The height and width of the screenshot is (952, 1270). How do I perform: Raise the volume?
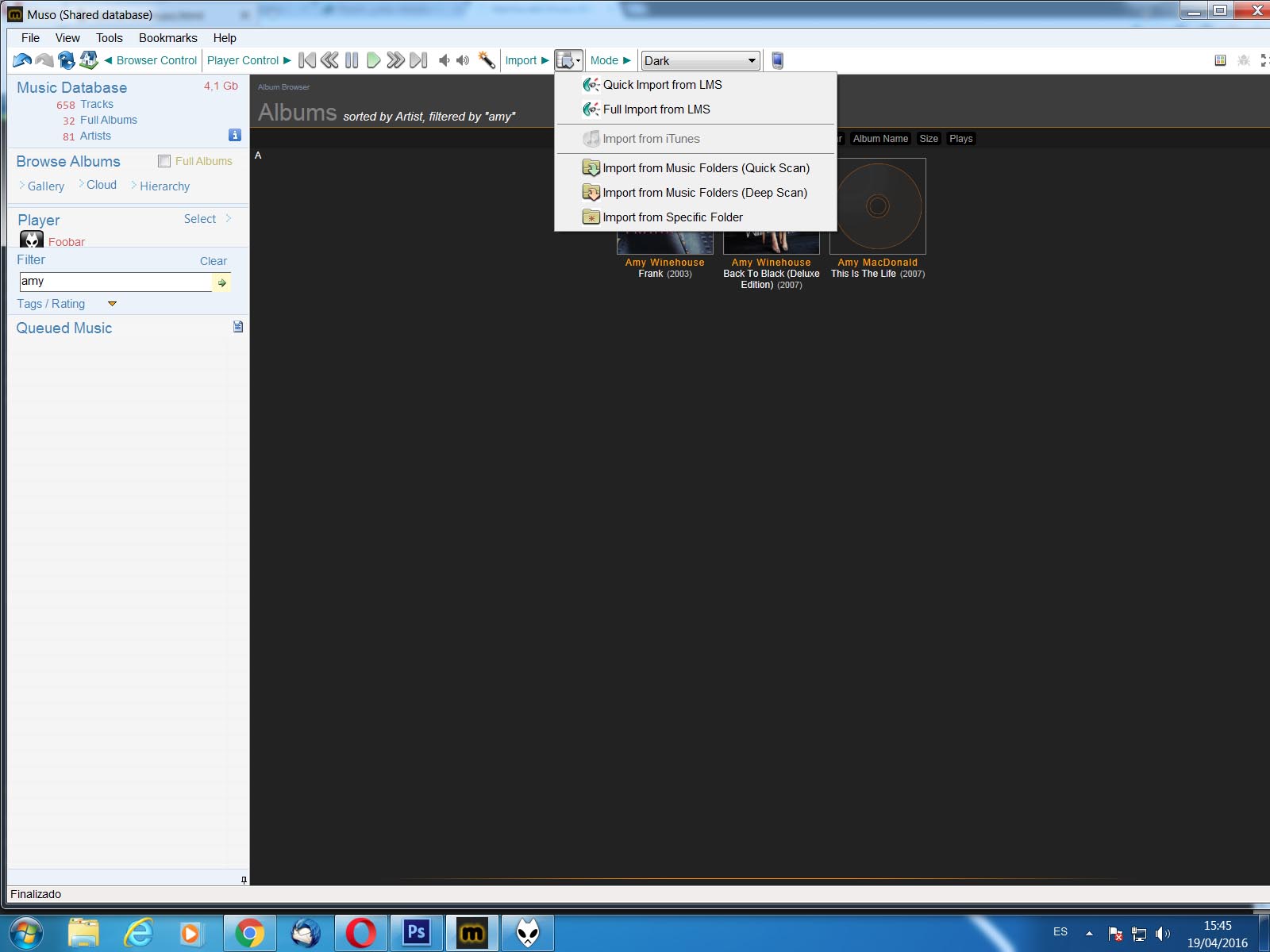tap(463, 60)
